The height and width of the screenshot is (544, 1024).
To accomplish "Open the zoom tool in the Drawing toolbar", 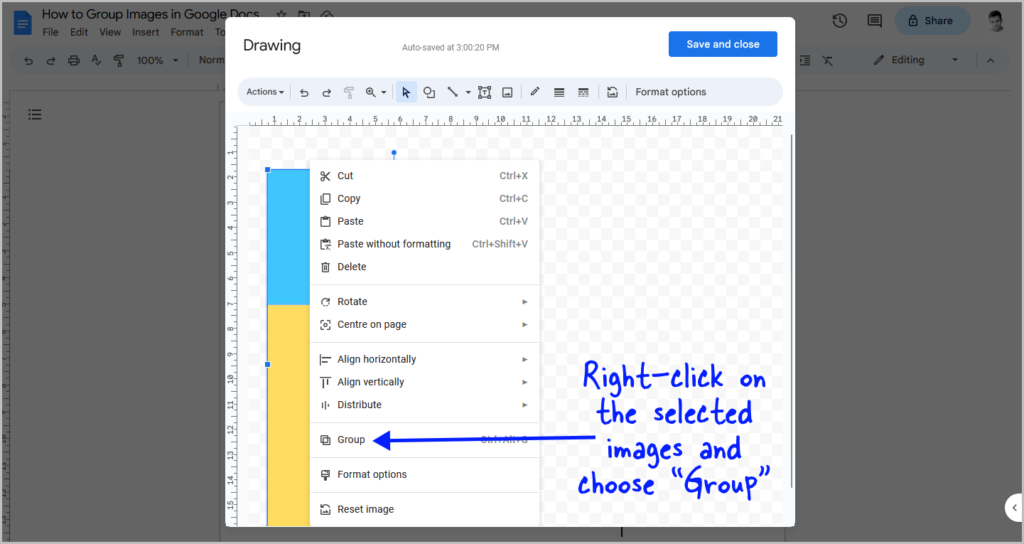I will [370, 92].
